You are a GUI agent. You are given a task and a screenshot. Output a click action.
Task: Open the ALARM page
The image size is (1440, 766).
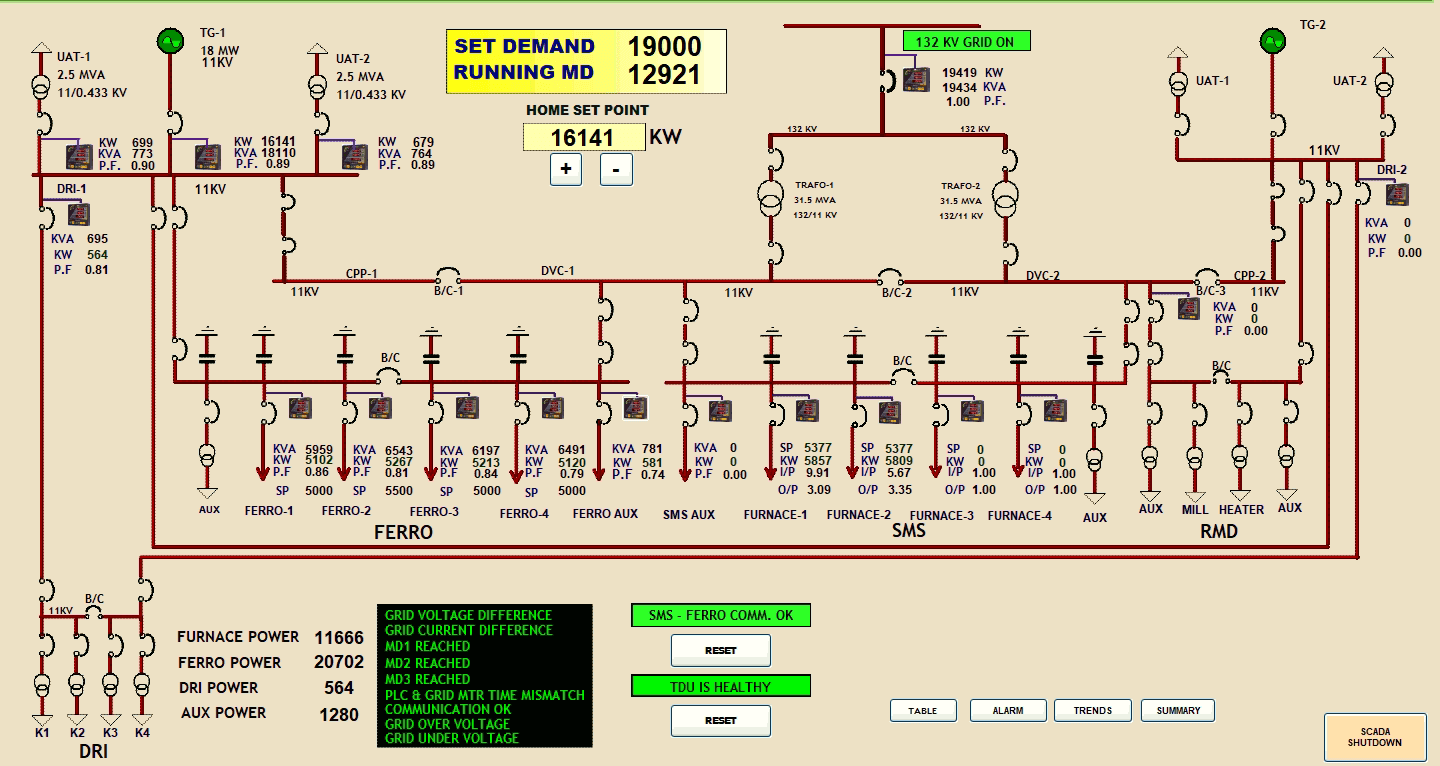pyautogui.click(x=1008, y=710)
